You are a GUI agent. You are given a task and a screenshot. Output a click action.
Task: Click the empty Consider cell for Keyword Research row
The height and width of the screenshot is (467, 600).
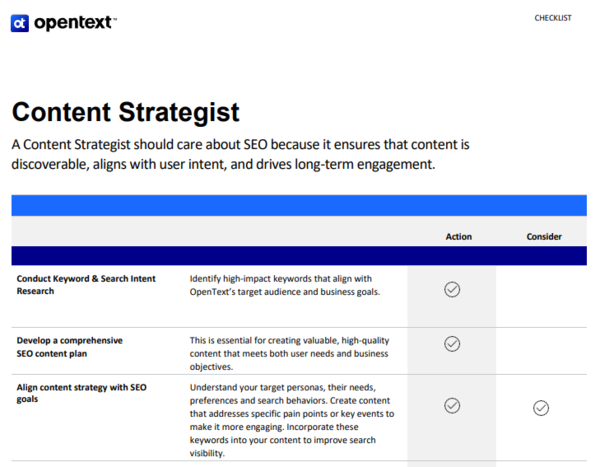tap(541, 290)
